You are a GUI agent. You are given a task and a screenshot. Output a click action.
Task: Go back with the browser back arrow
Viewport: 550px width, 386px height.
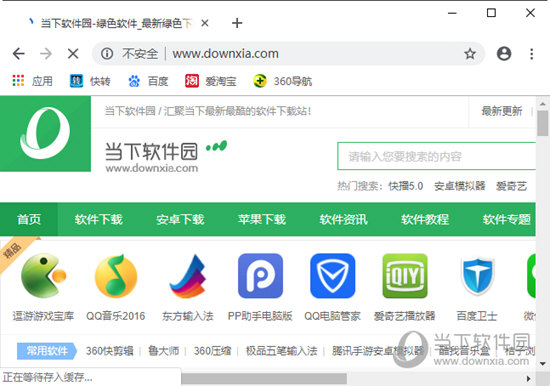pos(19,54)
